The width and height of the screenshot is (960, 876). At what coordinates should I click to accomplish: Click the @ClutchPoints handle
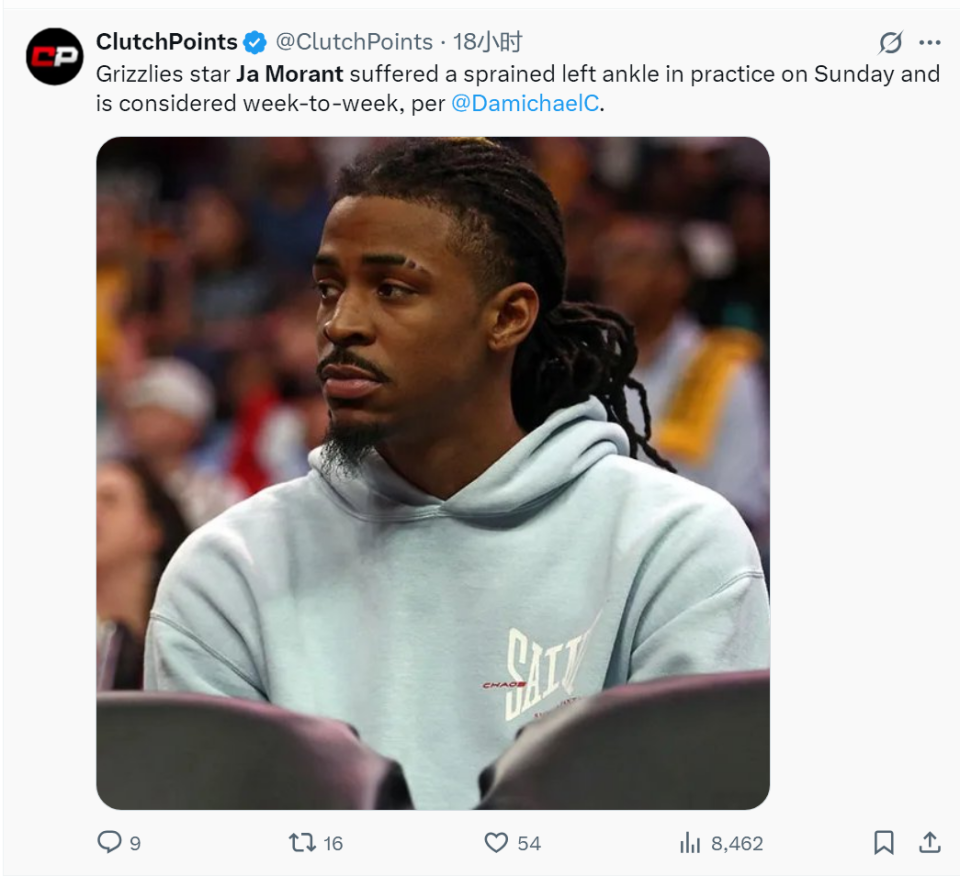point(354,42)
